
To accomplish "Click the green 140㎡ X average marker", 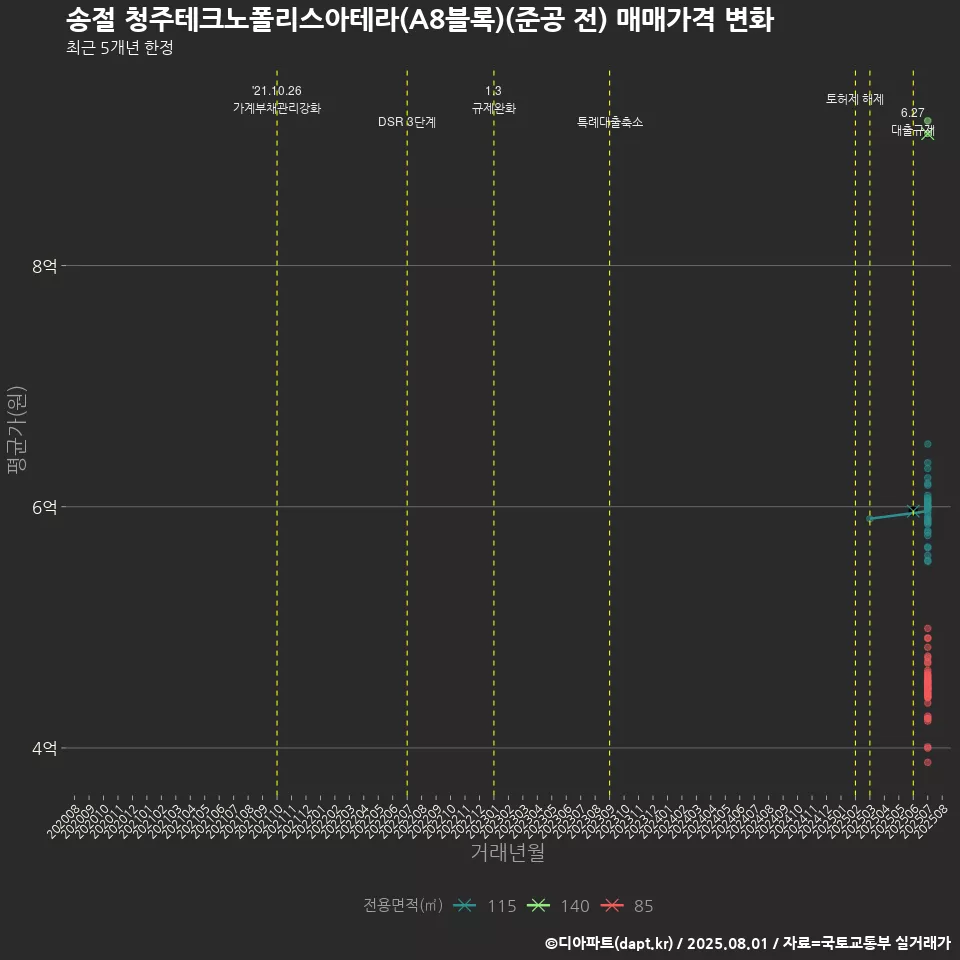I will tap(928, 133).
